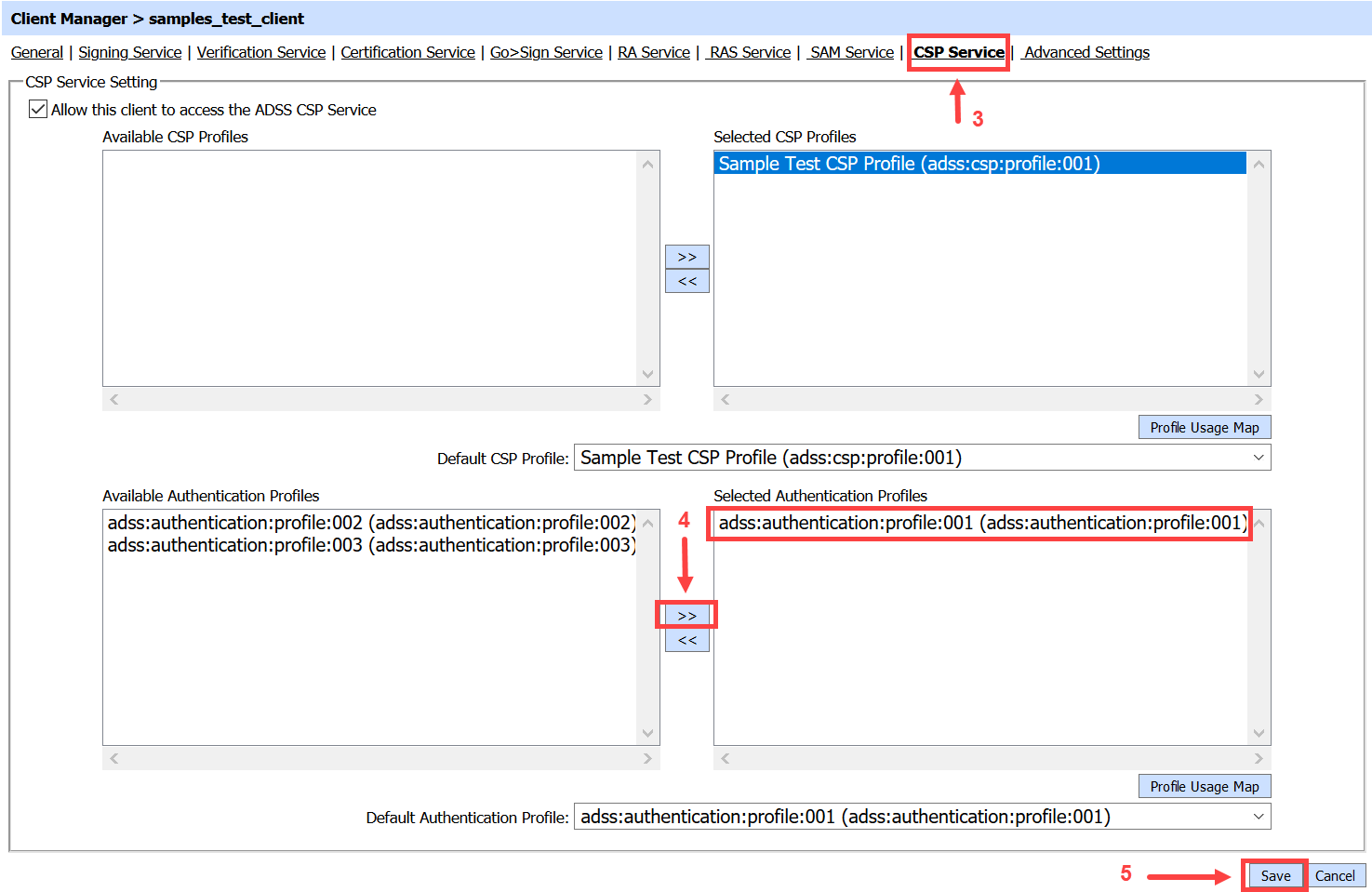Click the >> button for CSP Profiles
Viewport: 1372px width, 892px height.
tap(686, 257)
